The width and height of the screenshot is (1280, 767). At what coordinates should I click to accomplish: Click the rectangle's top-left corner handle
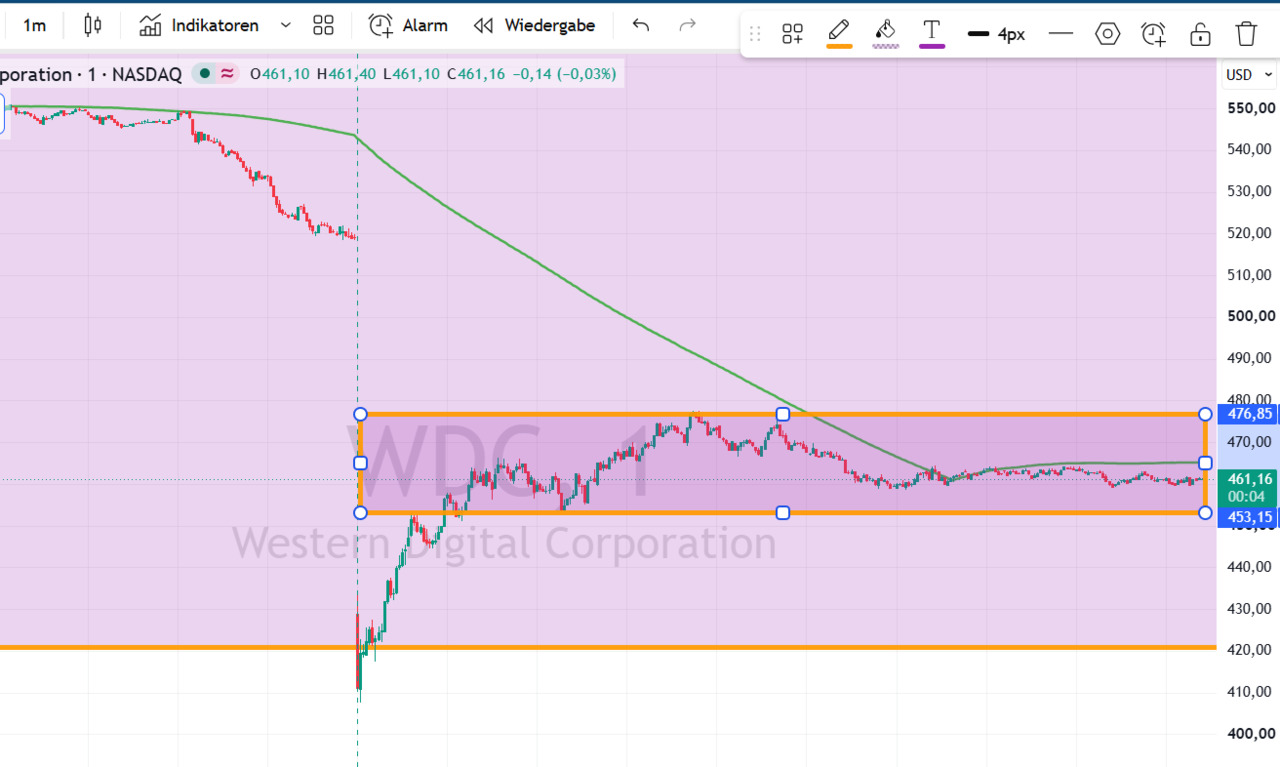pyautogui.click(x=361, y=414)
